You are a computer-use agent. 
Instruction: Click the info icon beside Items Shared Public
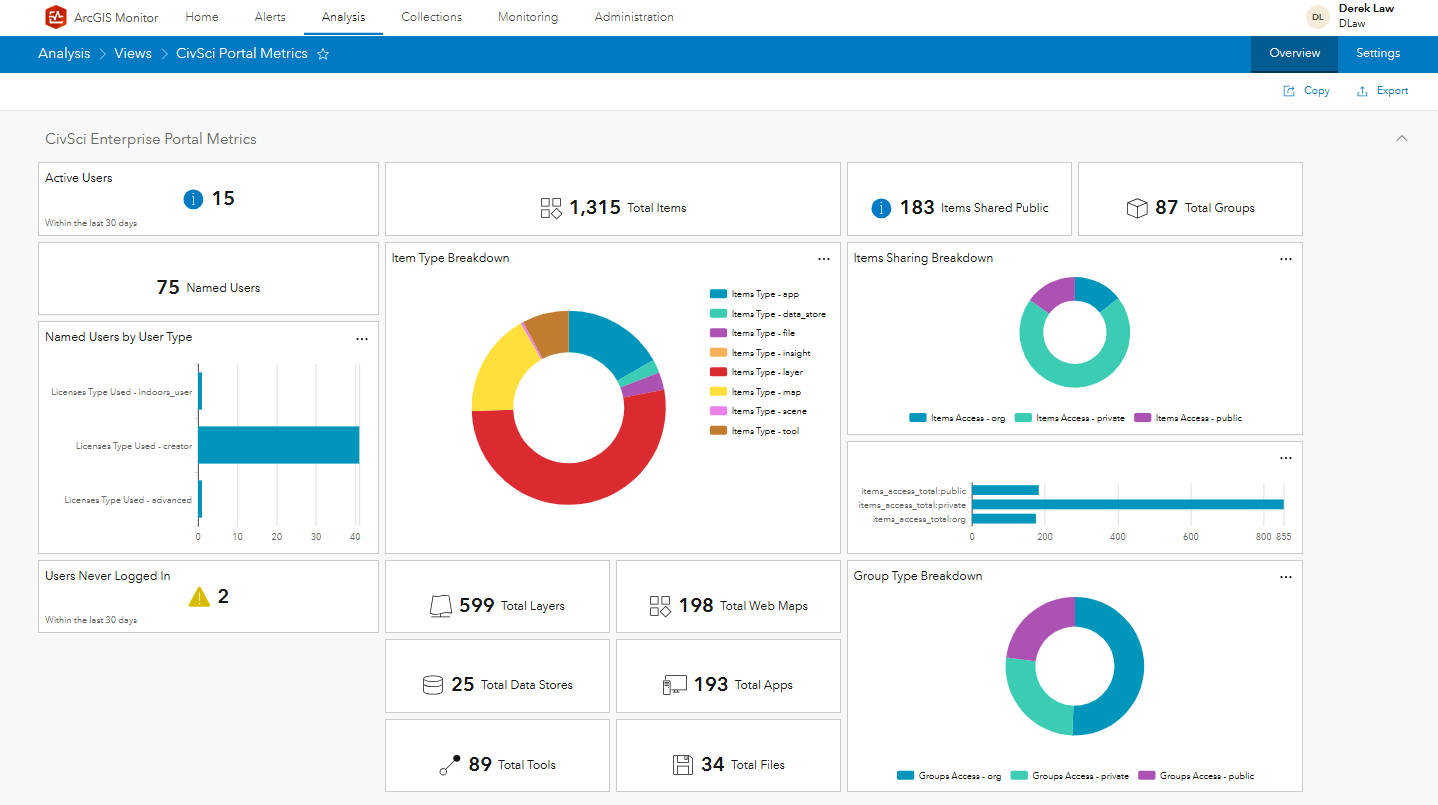coord(881,208)
